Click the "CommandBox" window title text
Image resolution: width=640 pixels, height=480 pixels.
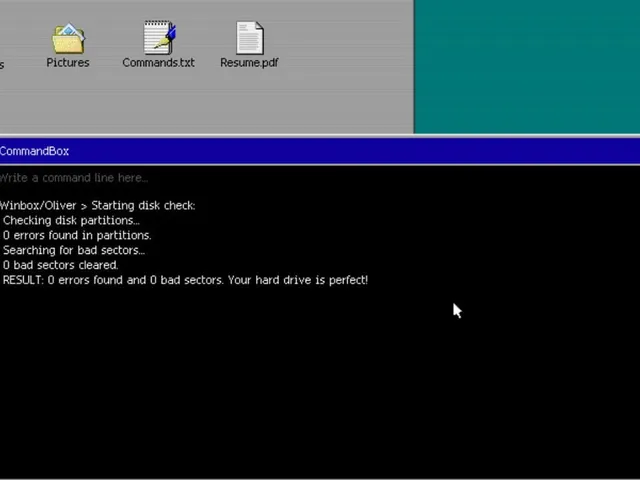tap(34, 151)
